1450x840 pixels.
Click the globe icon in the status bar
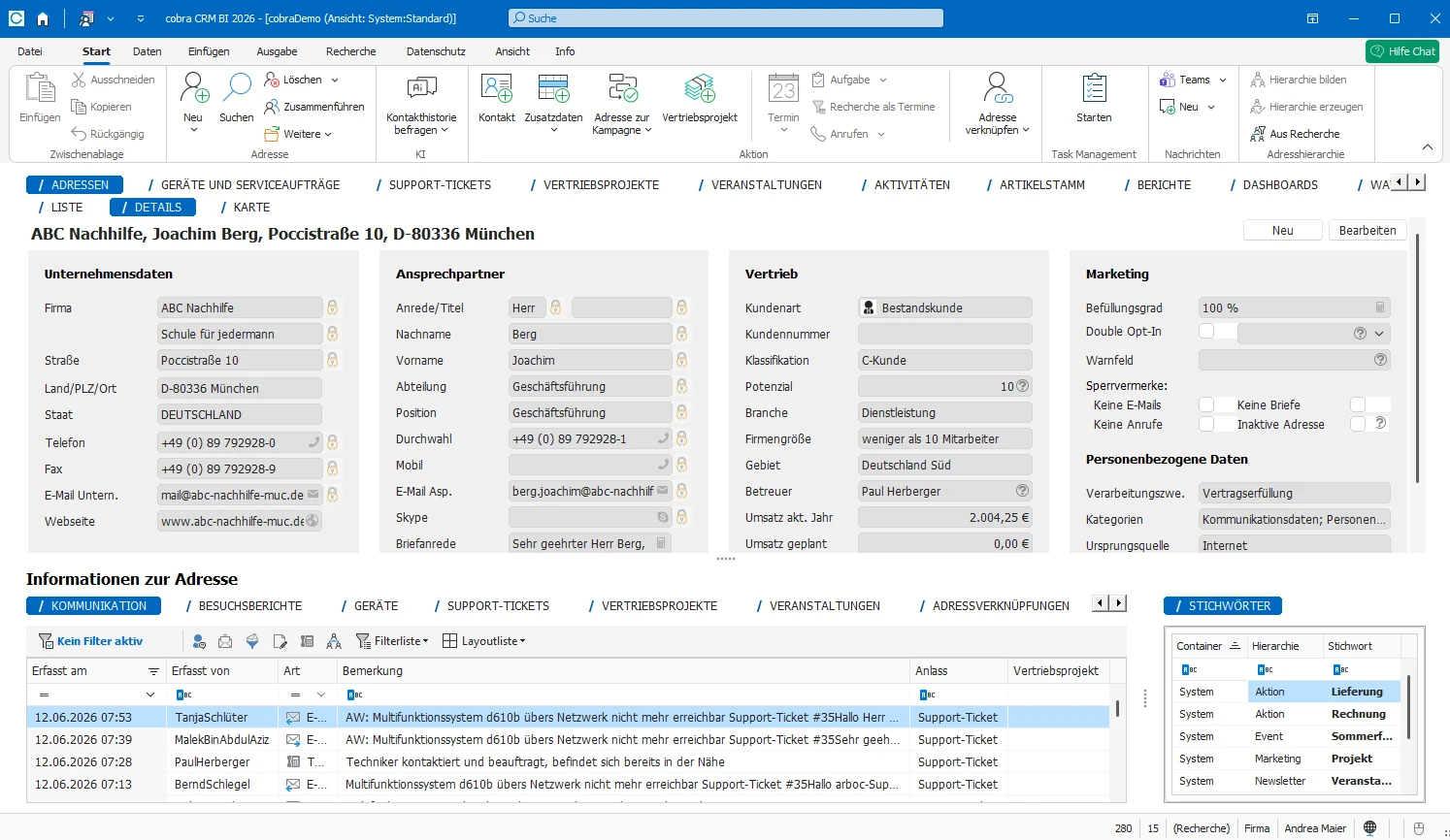pos(1370,828)
